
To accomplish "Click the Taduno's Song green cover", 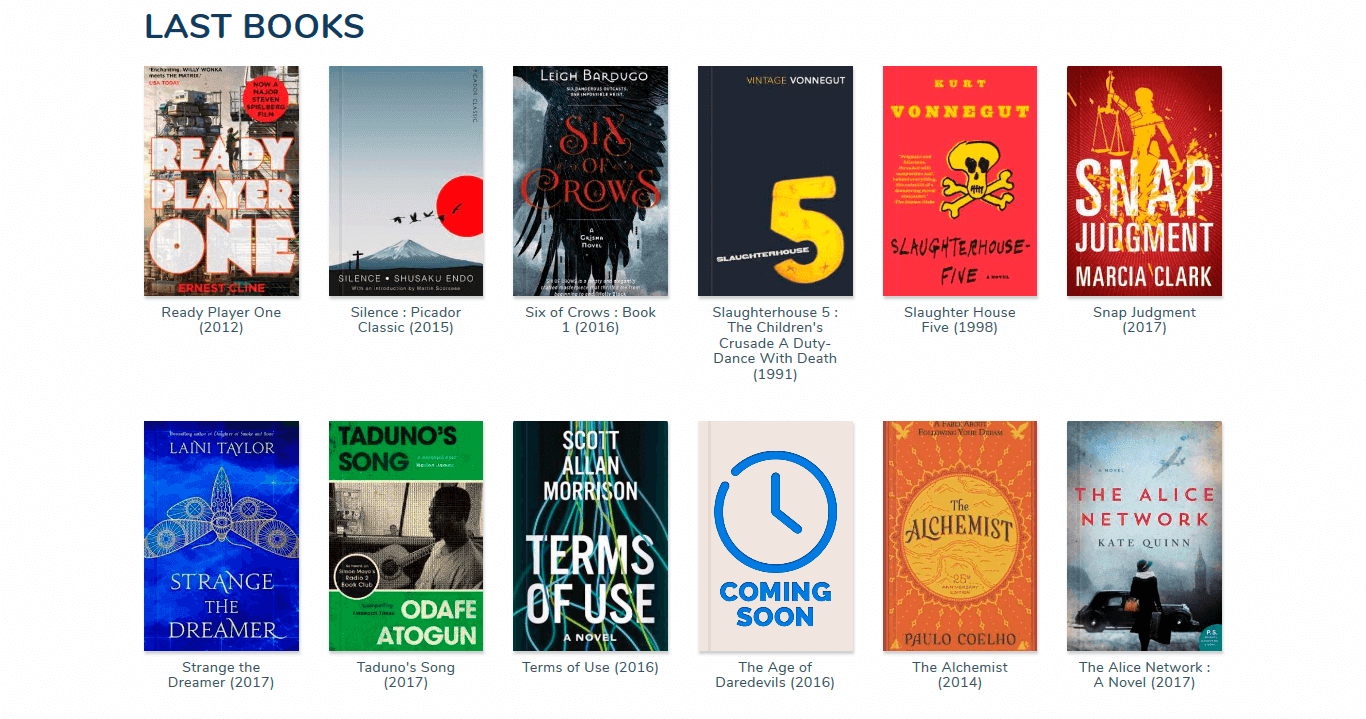I will pyautogui.click(x=406, y=536).
